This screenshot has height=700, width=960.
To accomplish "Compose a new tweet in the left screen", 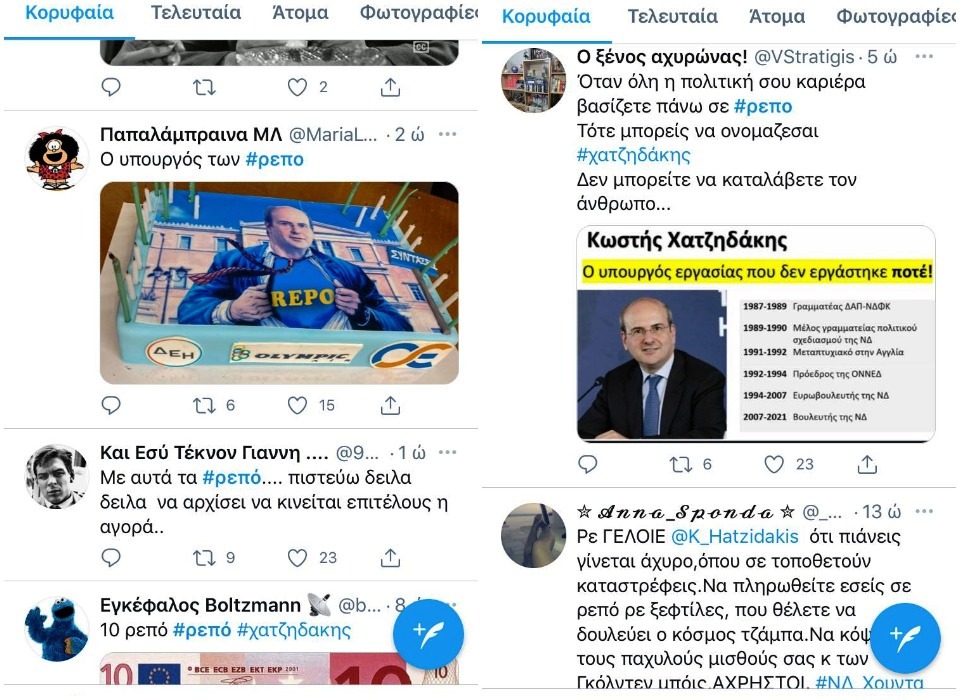I will (x=428, y=634).
